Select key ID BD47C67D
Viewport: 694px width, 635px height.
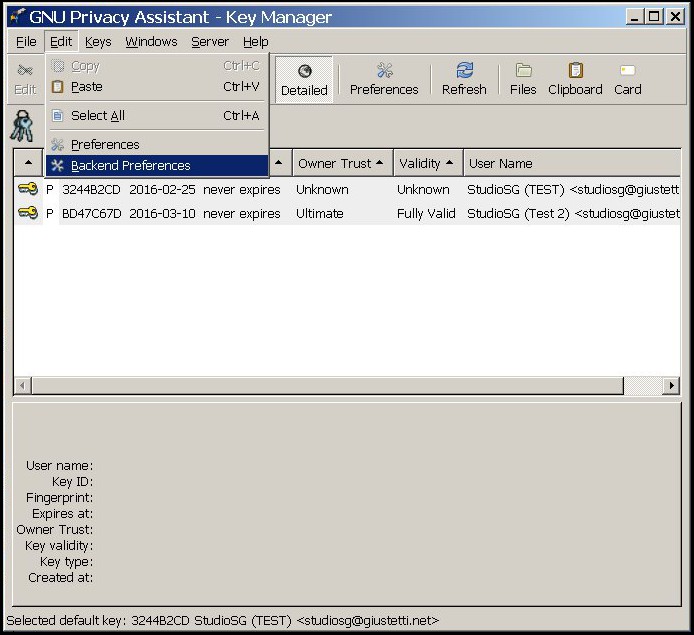click(91, 213)
